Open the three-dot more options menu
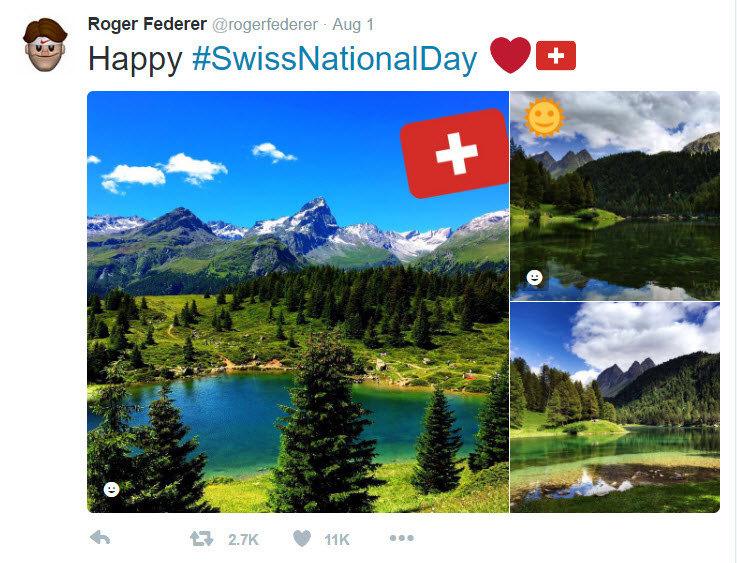Image resolution: width=737 pixels, height=563 pixels. click(401, 538)
